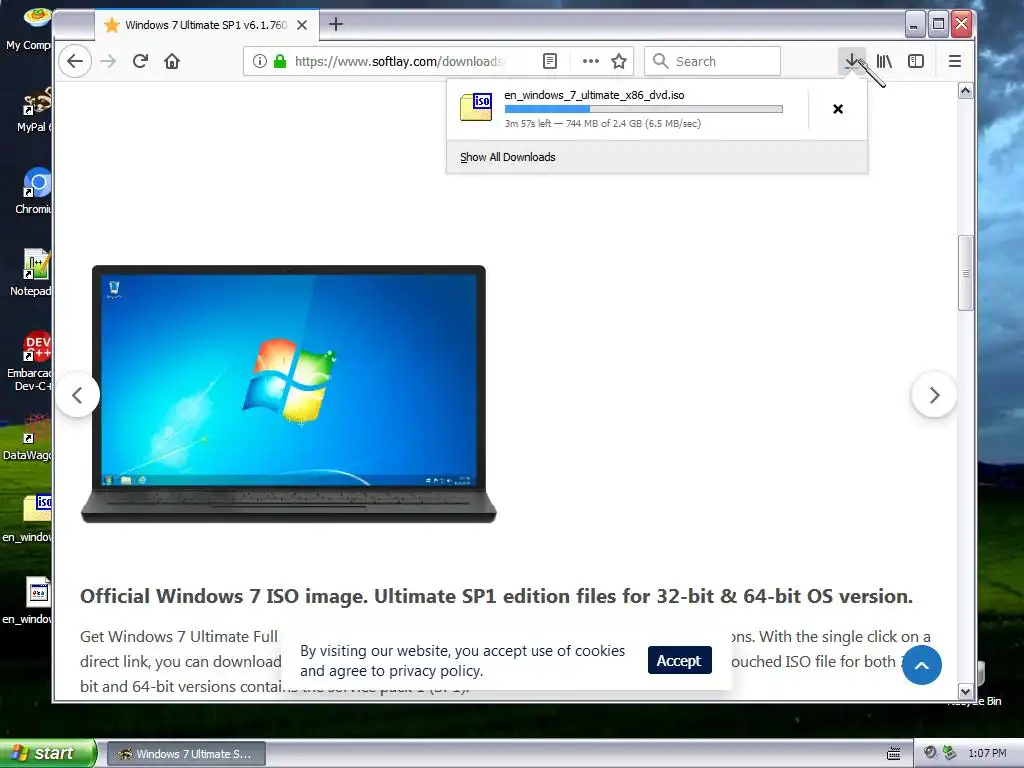1024x768 pixels.
Task: Open the Start menu
Action: [48, 753]
